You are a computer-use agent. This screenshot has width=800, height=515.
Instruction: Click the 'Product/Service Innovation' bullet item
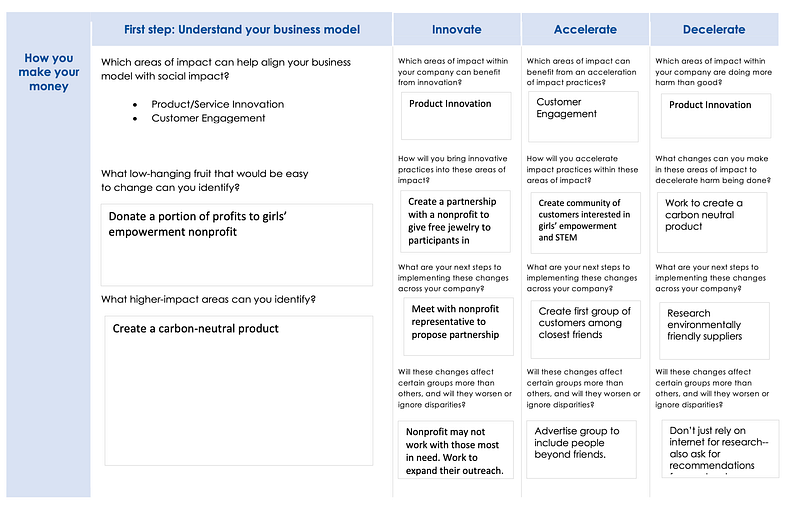[217, 104]
